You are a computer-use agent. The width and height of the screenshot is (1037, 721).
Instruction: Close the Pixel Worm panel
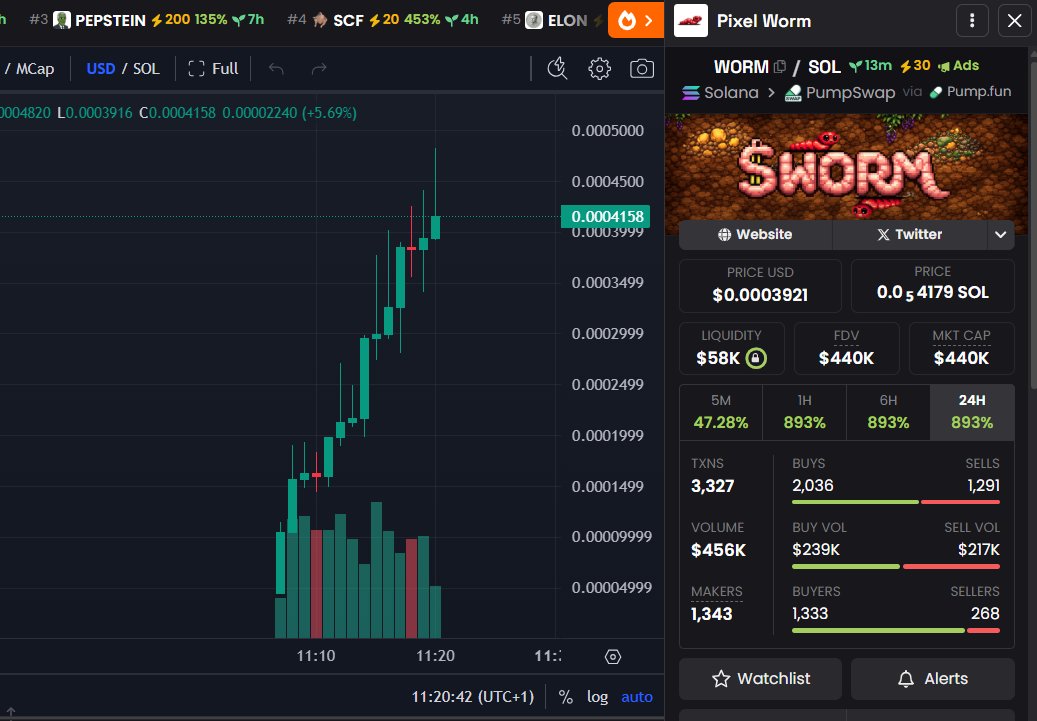[x=1014, y=21]
